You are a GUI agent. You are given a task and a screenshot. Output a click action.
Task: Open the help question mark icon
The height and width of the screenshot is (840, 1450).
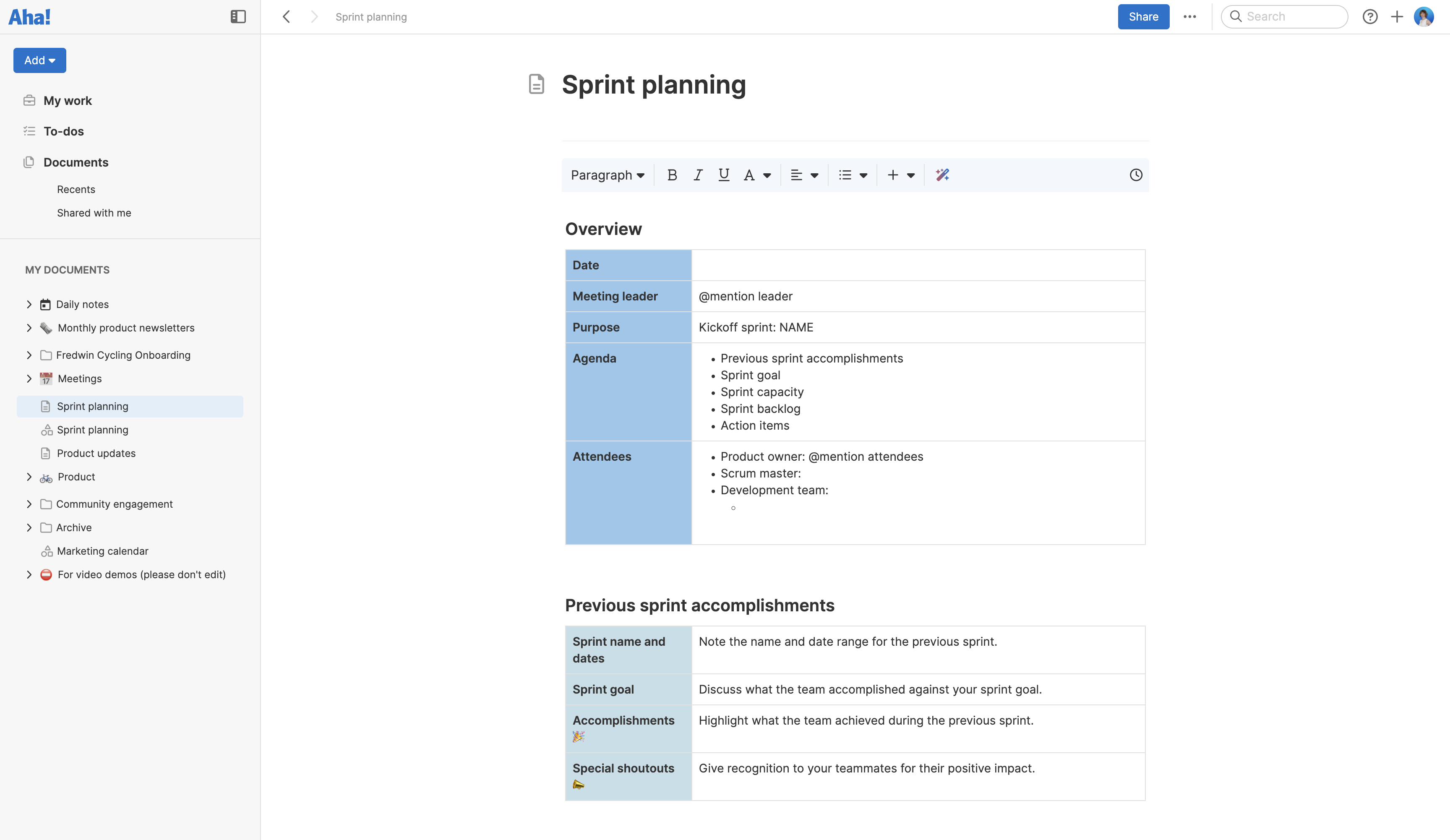(1371, 17)
